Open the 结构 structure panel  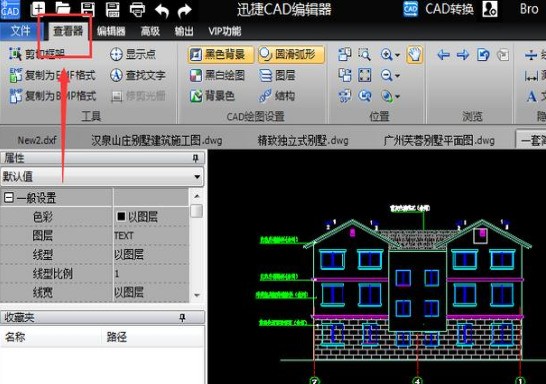click(x=277, y=96)
